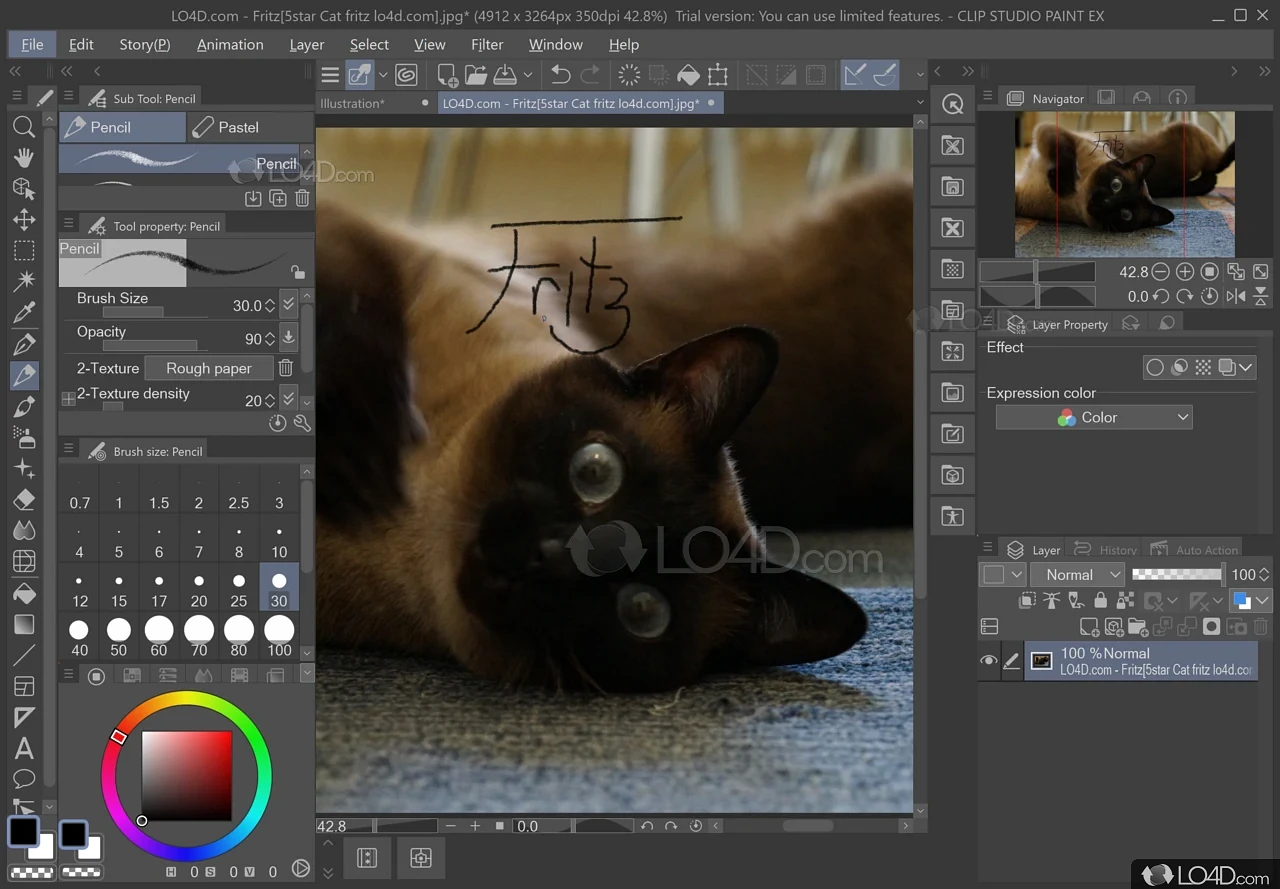This screenshot has height=889, width=1280.
Task: Click the Save icon in the command bar
Action: [506, 75]
